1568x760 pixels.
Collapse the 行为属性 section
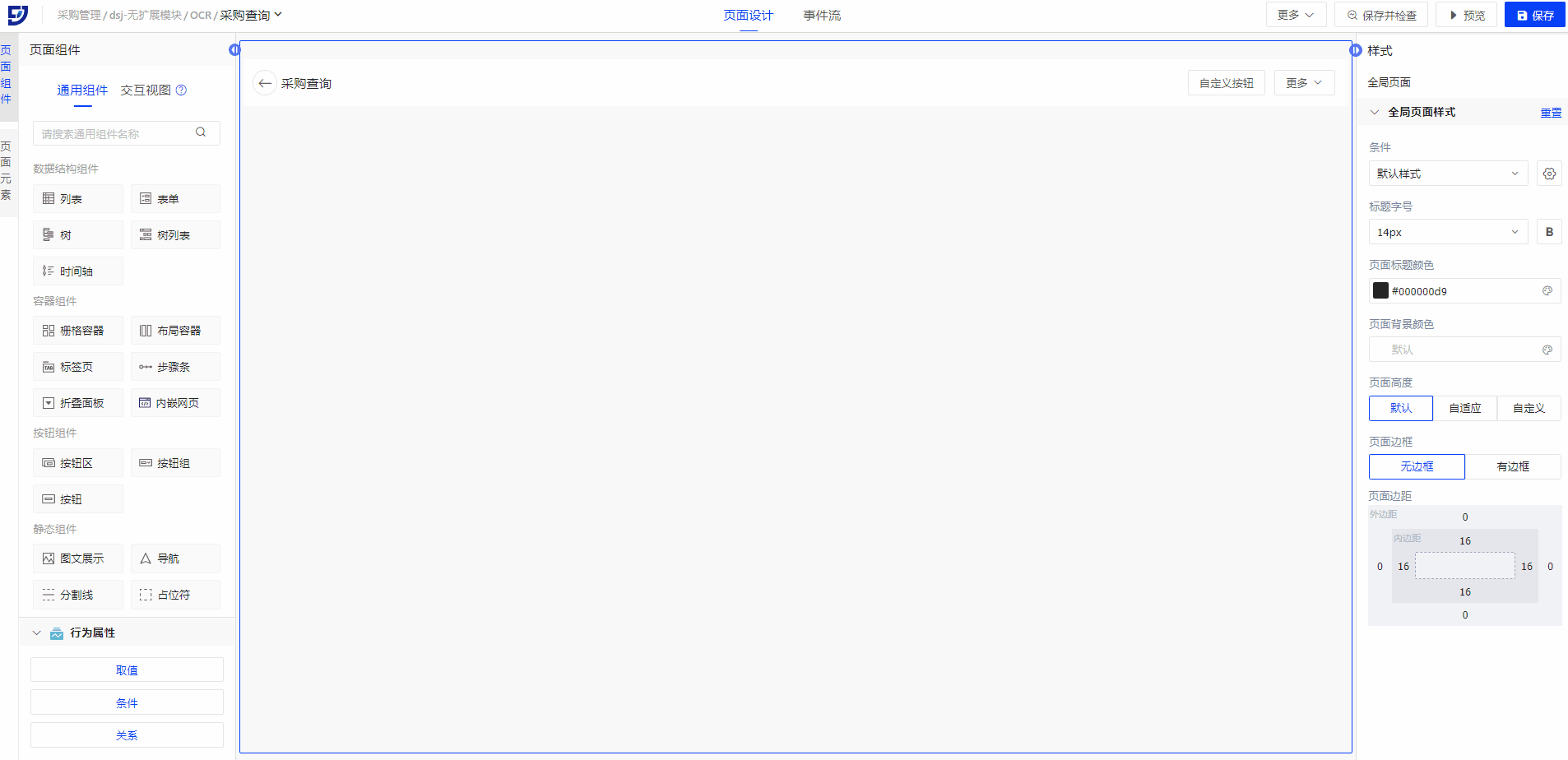(x=36, y=633)
